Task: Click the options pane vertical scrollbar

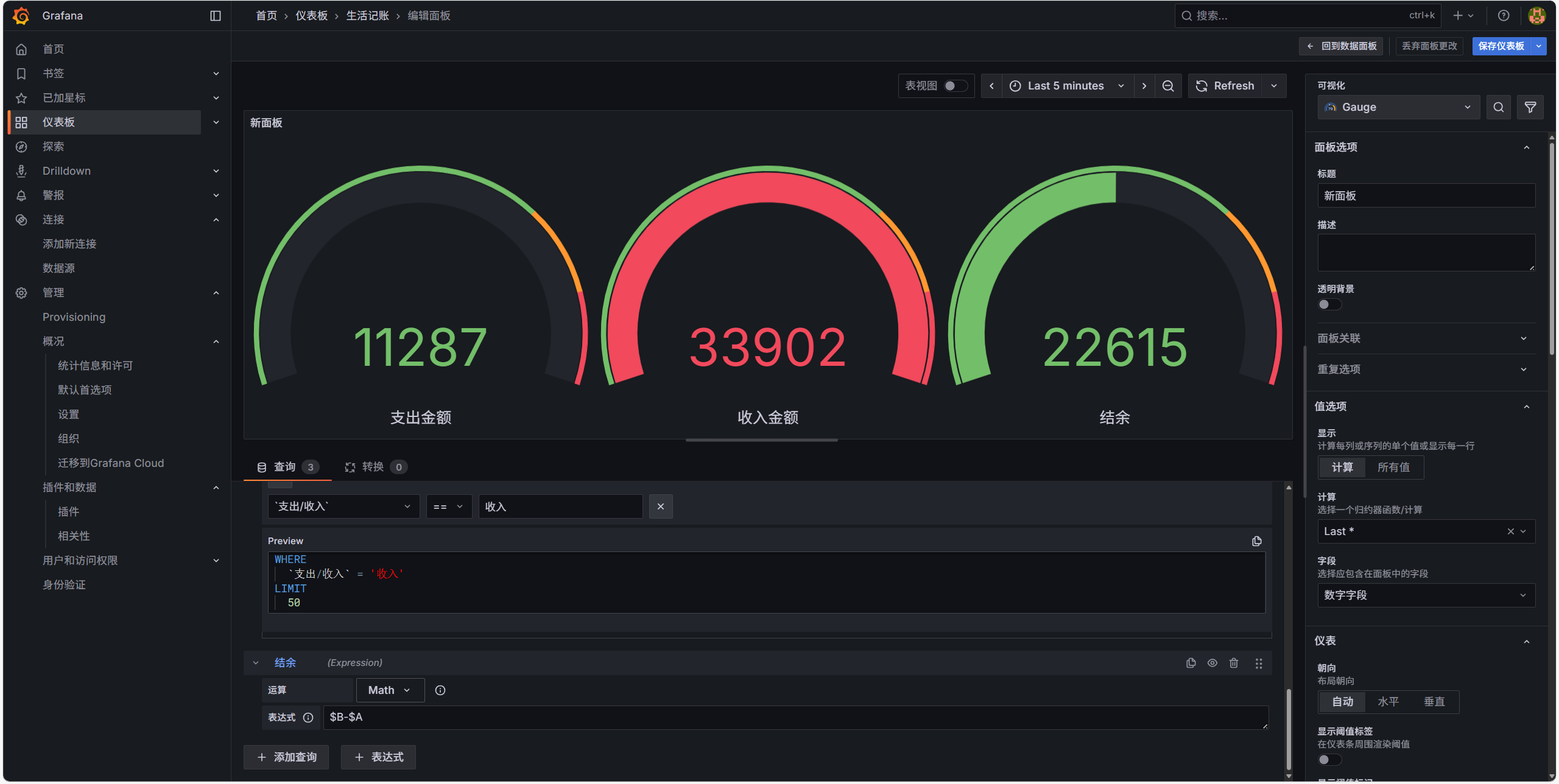Action: (x=1552, y=248)
